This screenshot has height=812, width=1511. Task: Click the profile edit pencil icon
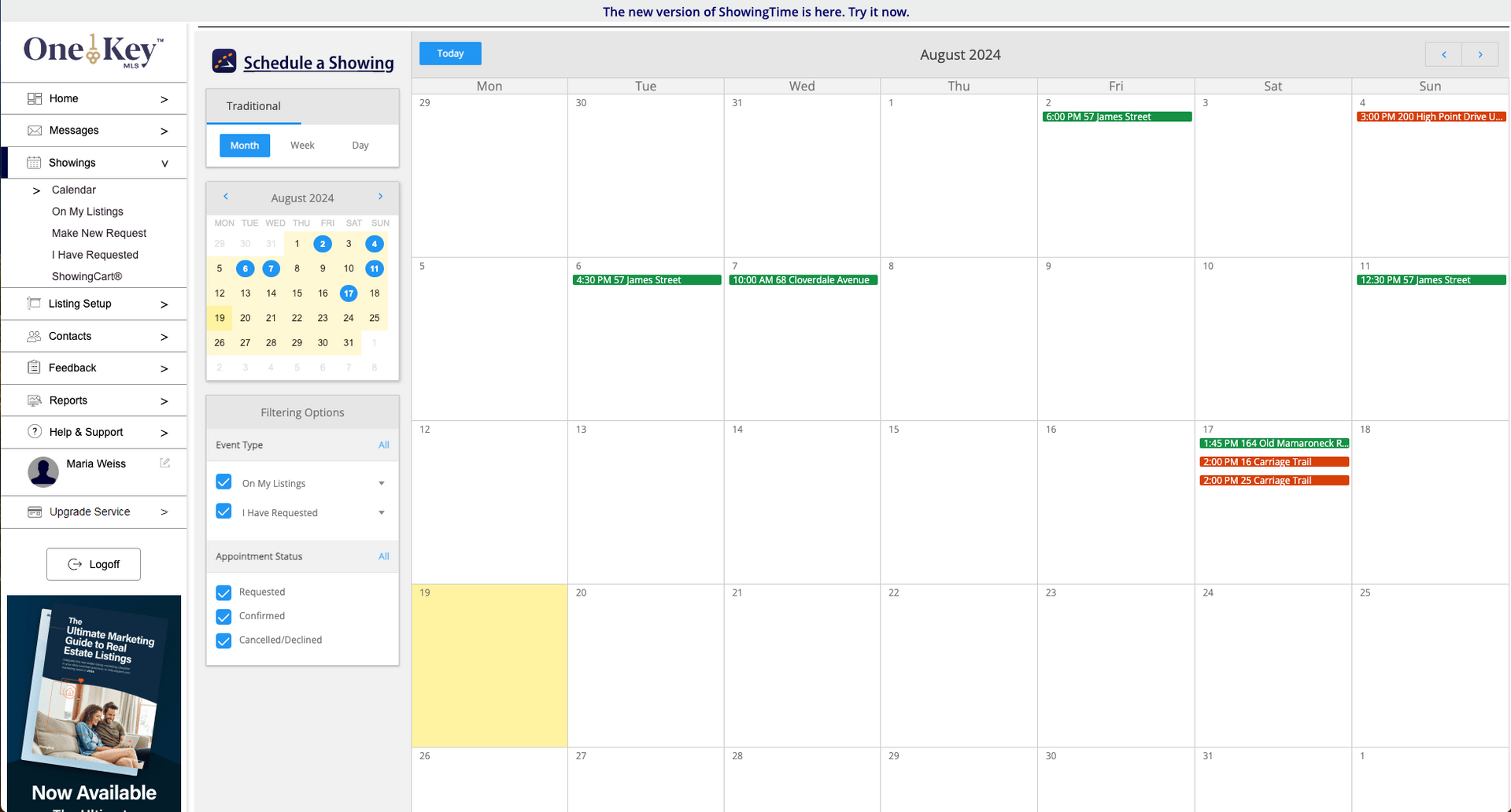(164, 463)
